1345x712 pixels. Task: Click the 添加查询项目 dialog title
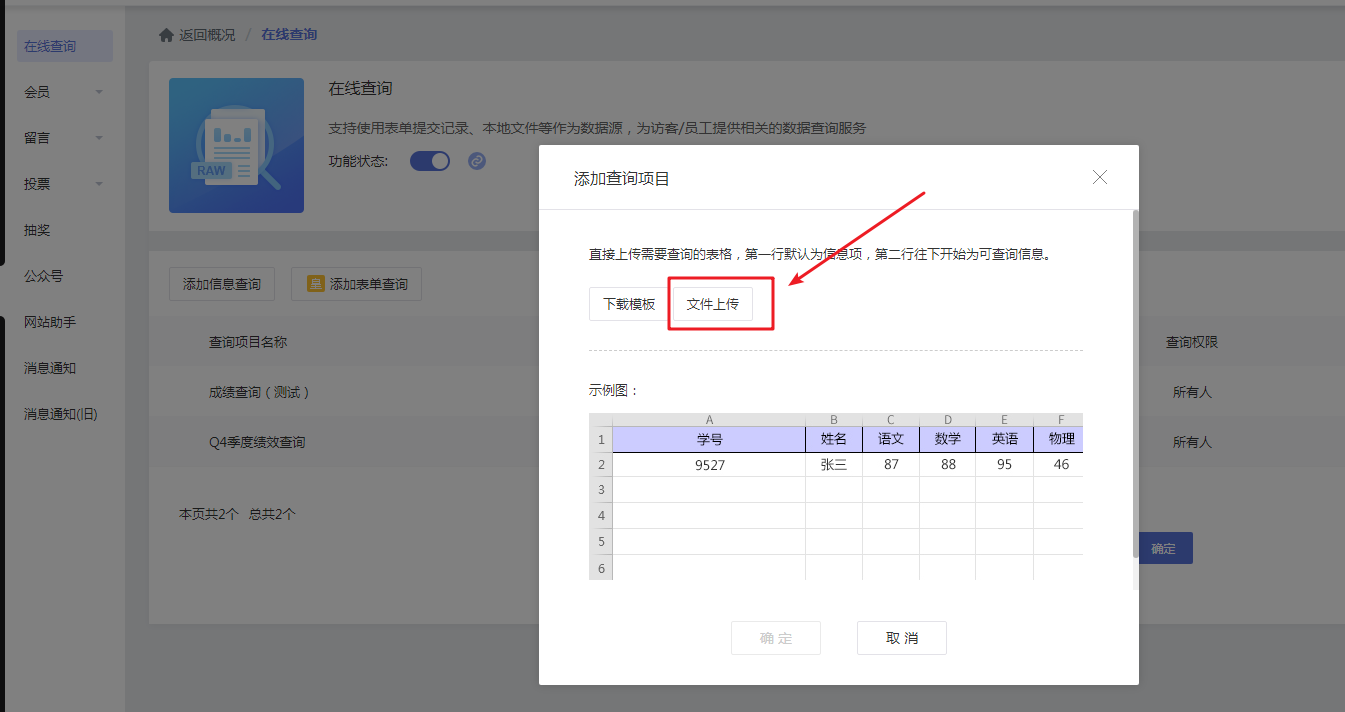point(622,179)
